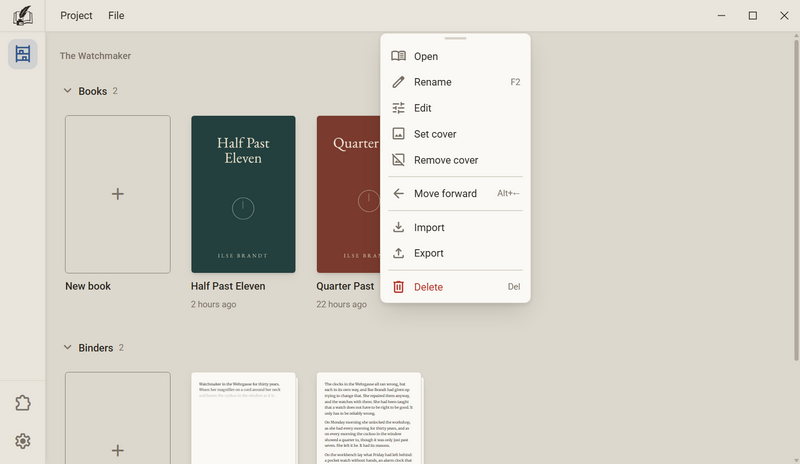Screen dimensions: 800x464
Task: Choose Move forward from the context menu
Action: [455, 193]
